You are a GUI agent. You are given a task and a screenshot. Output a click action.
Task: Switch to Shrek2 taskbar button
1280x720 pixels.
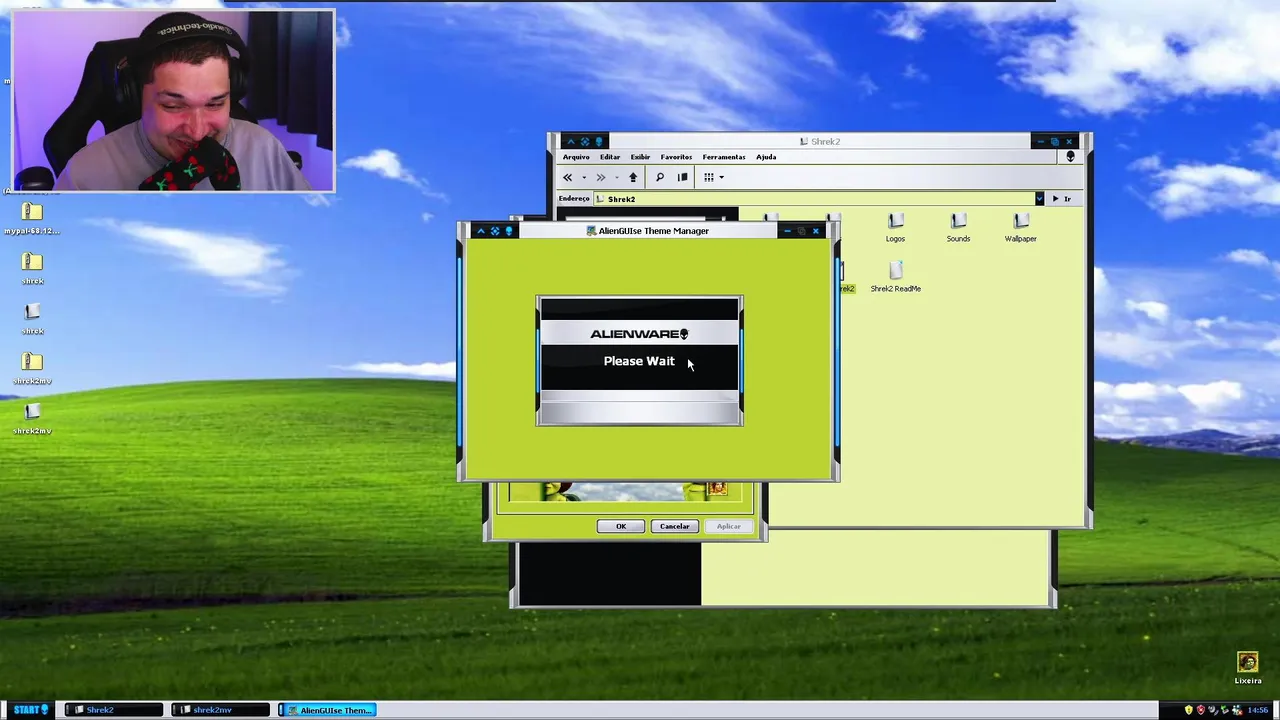coord(113,710)
